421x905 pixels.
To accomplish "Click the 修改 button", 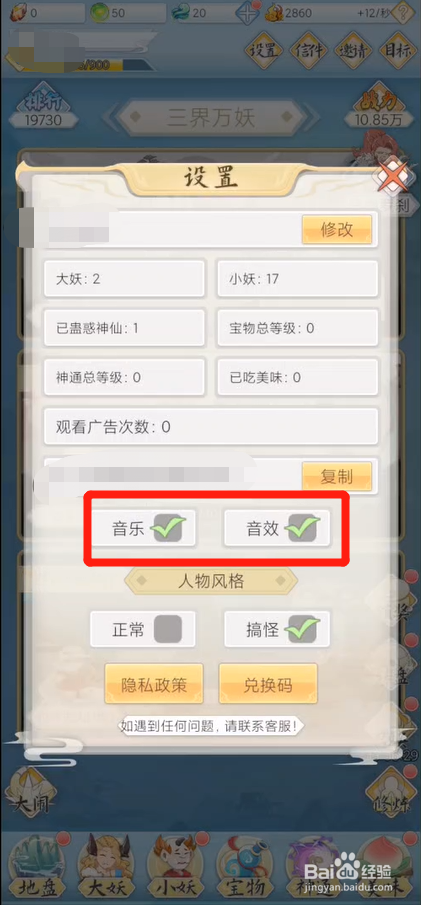I will click(x=337, y=230).
